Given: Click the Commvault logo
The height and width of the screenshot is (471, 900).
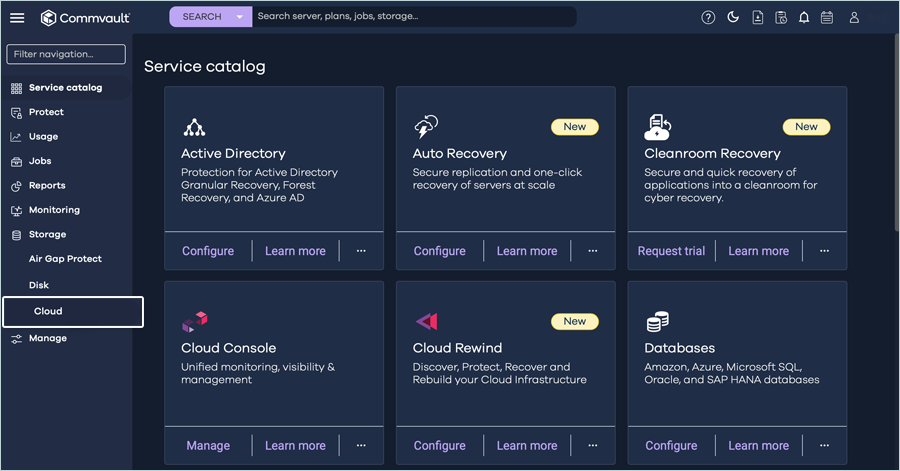Looking at the screenshot, I should tap(92, 17).
